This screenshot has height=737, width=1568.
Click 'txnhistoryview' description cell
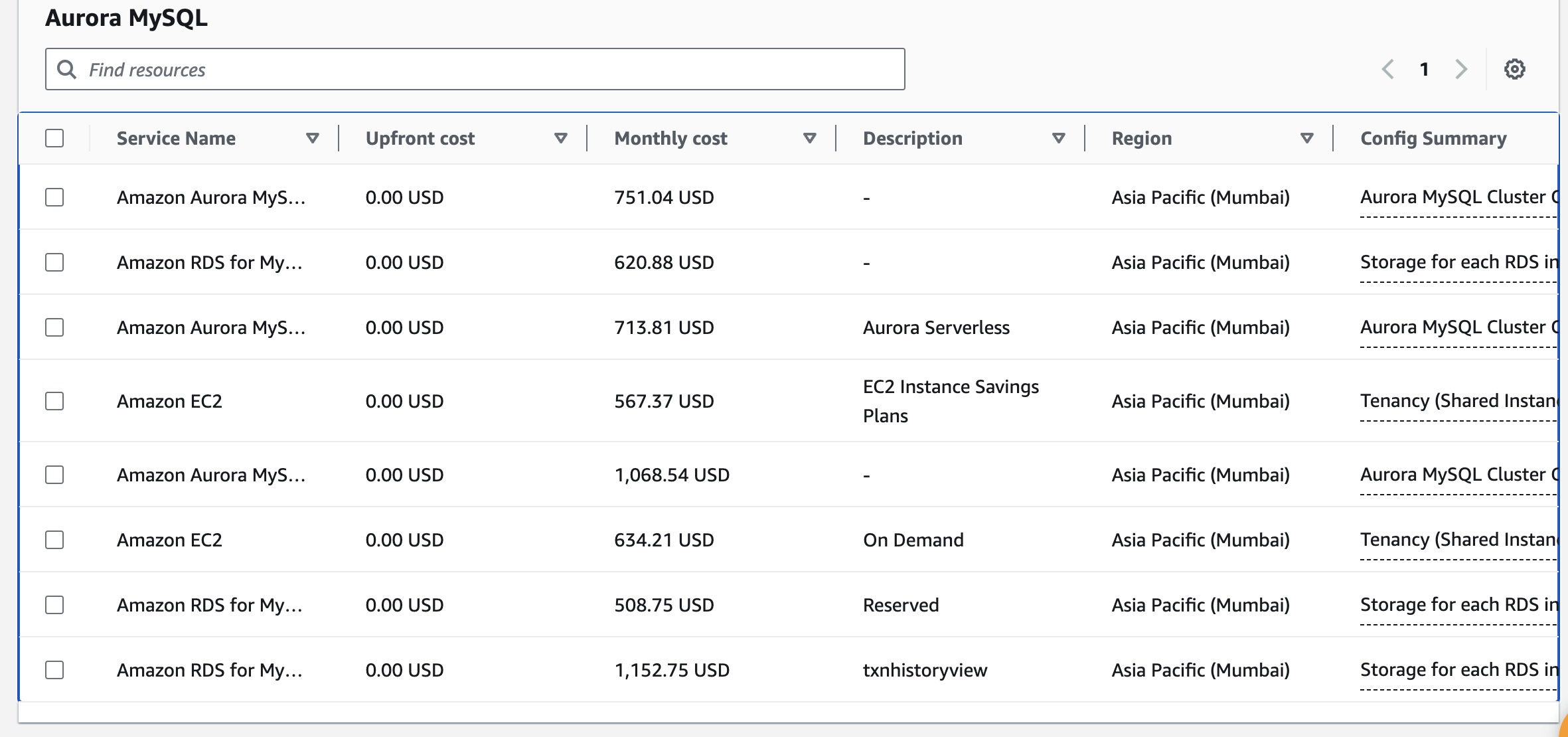[925, 670]
